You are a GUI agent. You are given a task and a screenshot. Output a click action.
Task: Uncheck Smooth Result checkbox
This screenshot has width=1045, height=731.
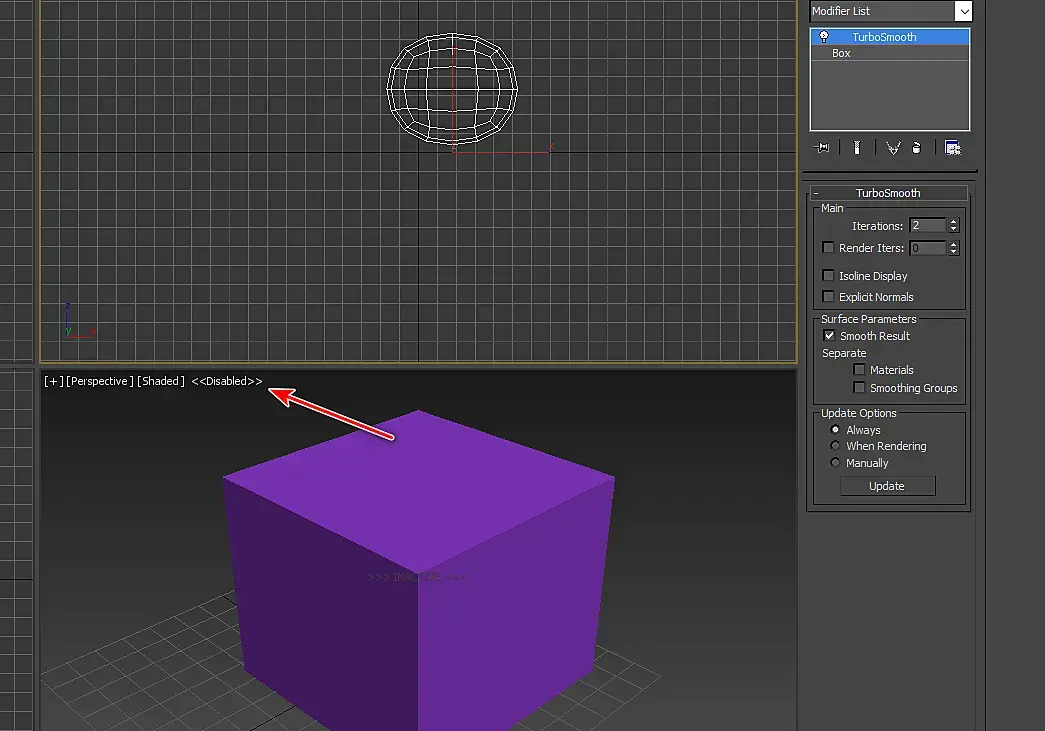tap(828, 336)
